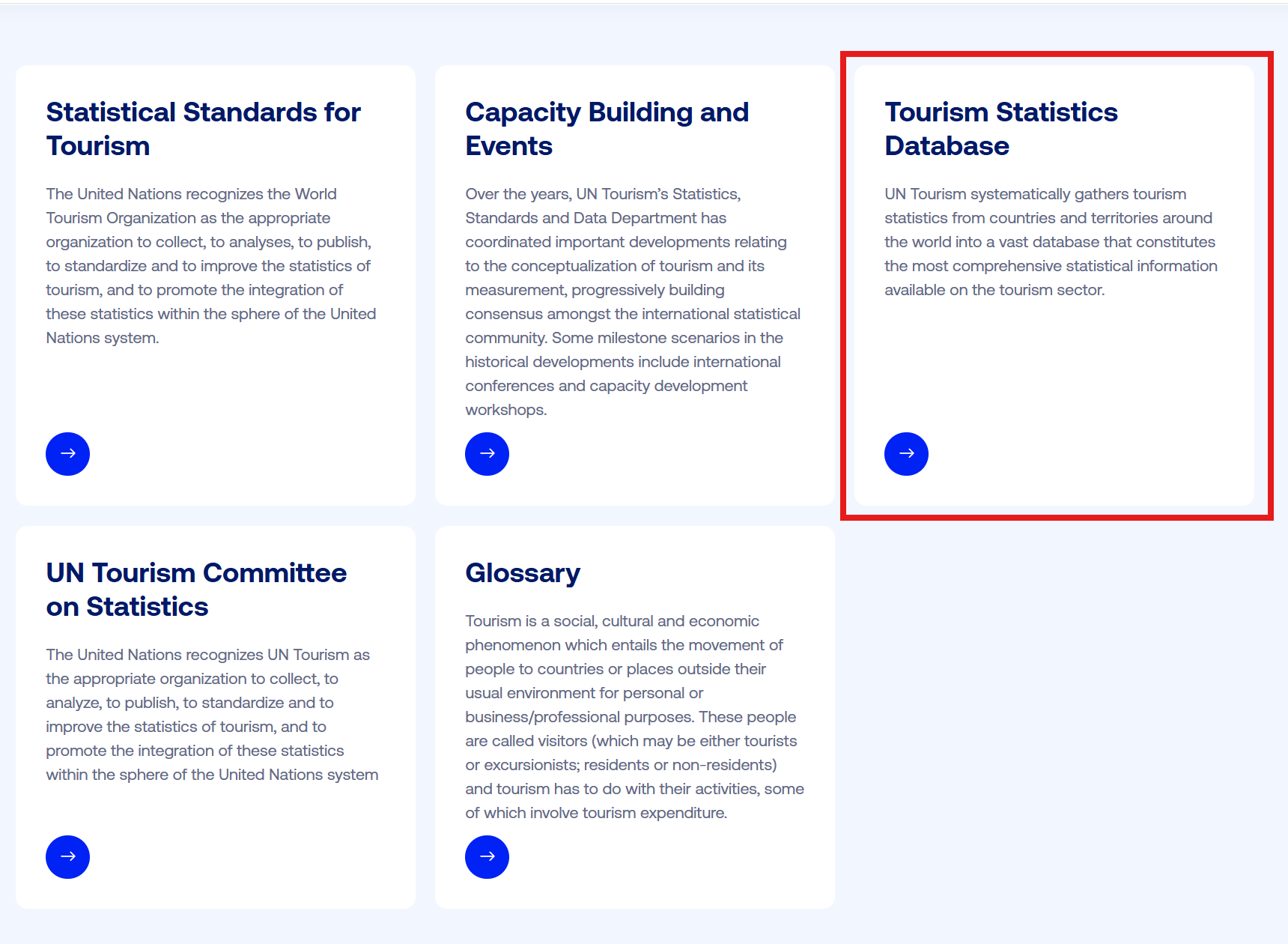The height and width of the screenshot is (944, 1288).
Task: Click 'Nations system.' ending the Statistical Standards text
Action: 103,338
